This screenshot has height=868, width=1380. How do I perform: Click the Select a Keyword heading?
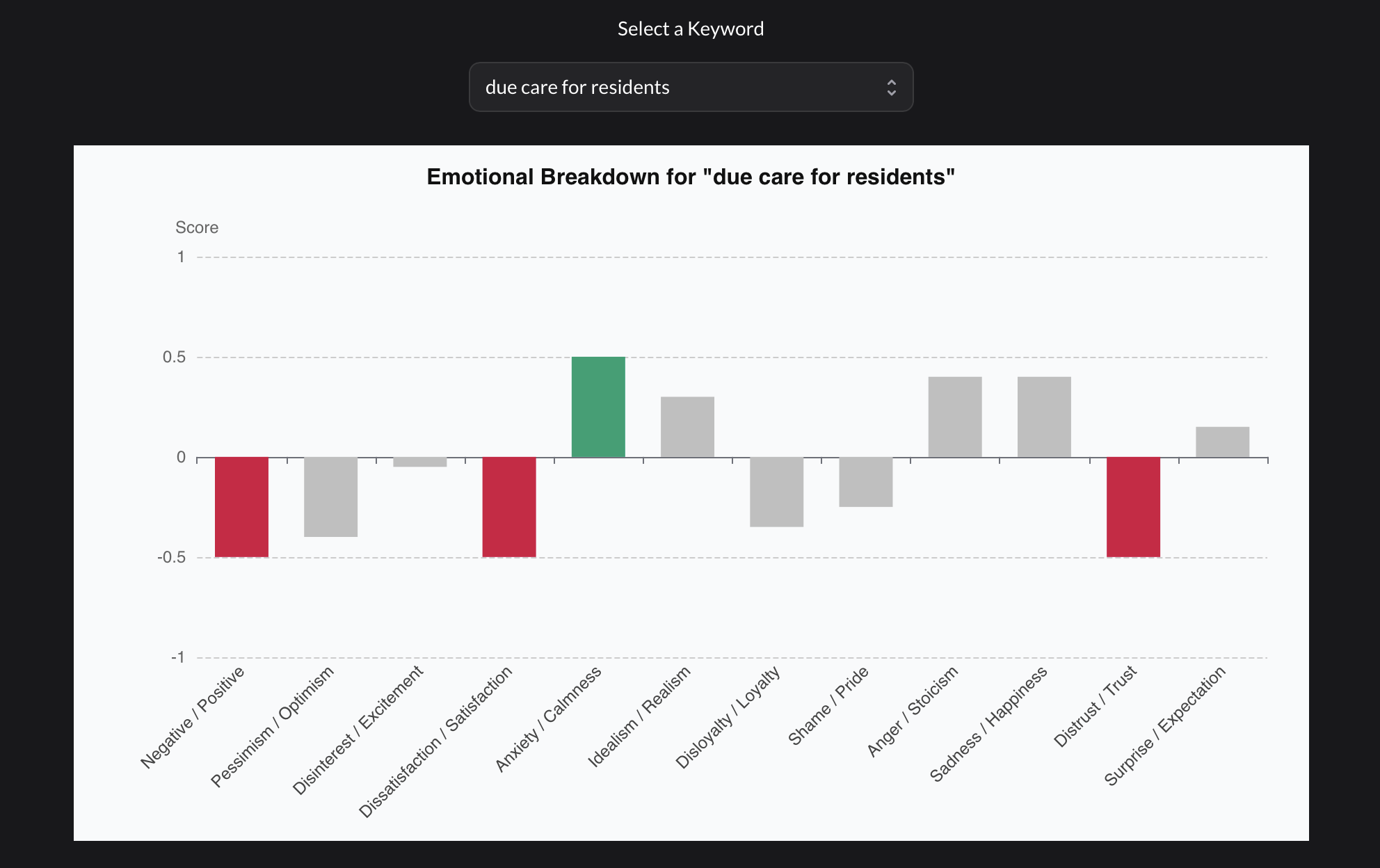(689, 28)
